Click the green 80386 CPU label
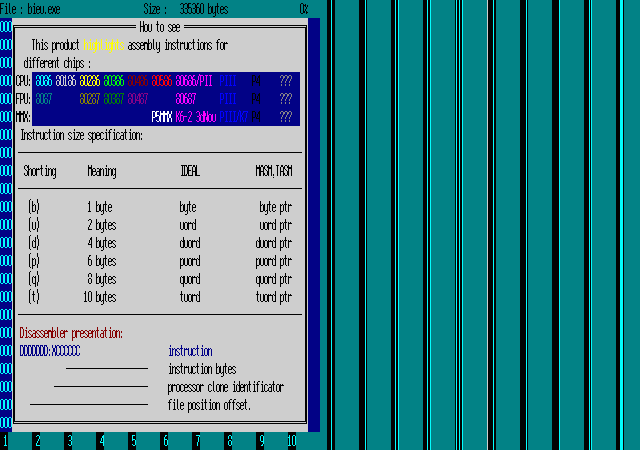 [113, 81]
